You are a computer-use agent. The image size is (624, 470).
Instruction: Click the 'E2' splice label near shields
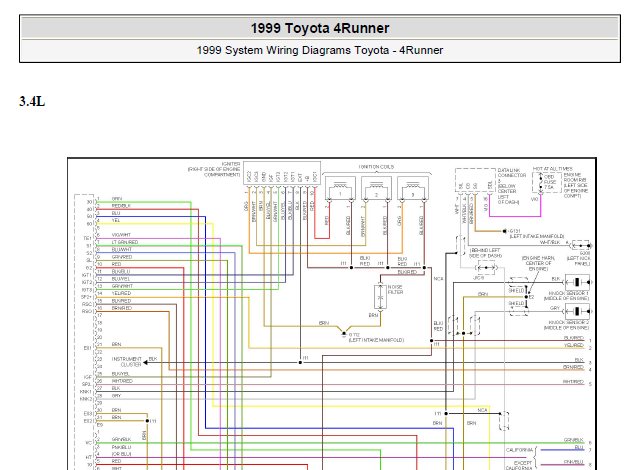click(x=532, y=297)
